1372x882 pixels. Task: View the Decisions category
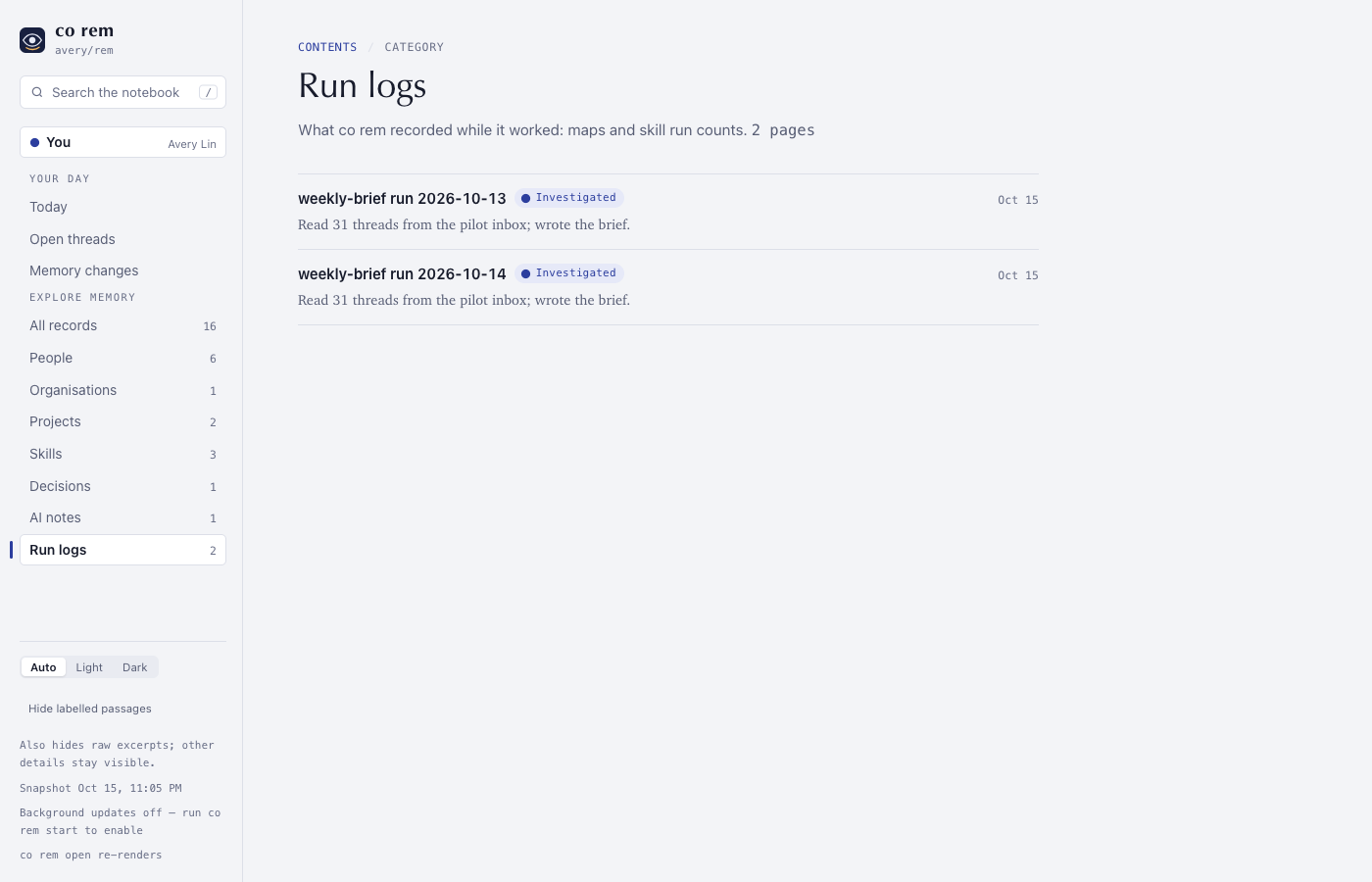coord(122,486)
